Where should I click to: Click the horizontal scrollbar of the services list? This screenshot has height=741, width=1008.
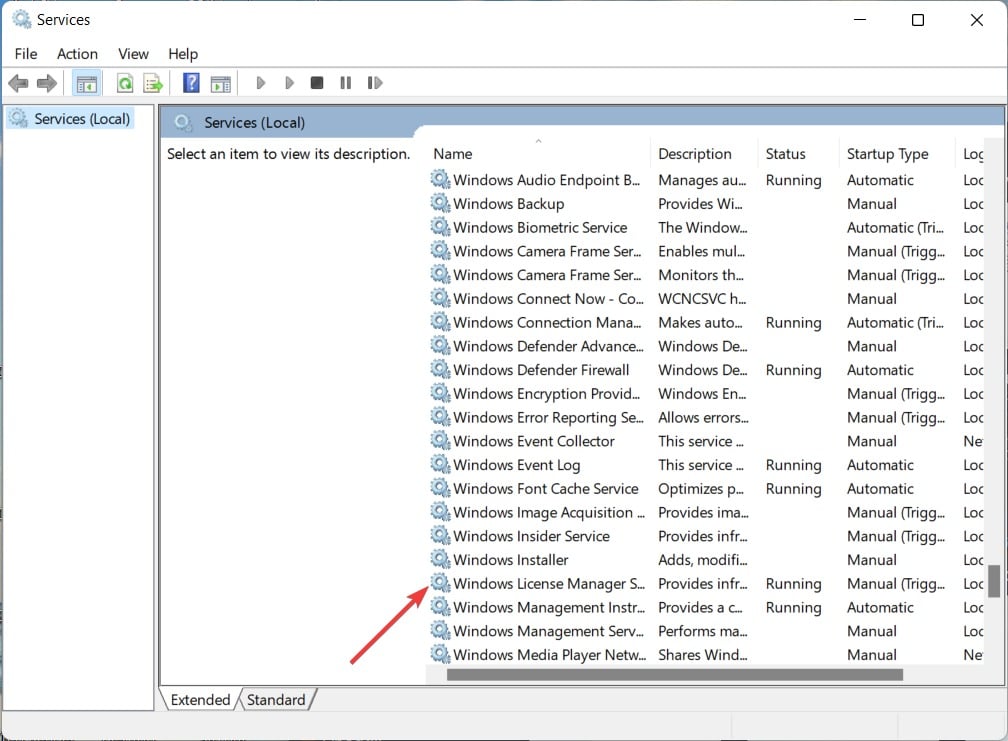(x=674, y=675)
